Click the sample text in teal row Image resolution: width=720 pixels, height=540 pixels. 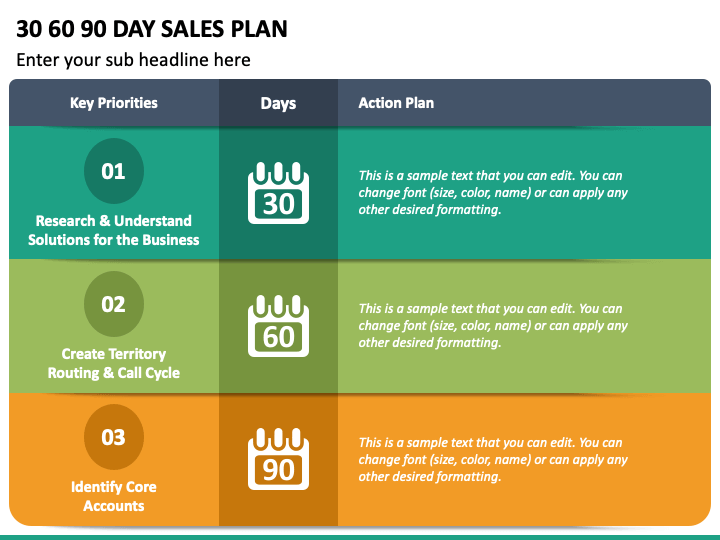point(493,192)
